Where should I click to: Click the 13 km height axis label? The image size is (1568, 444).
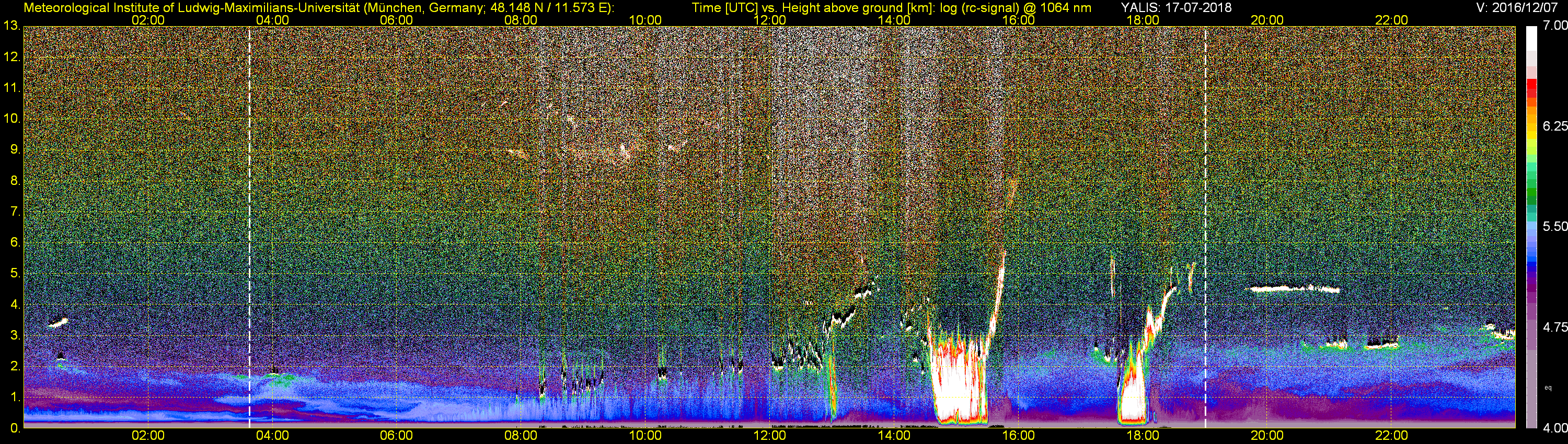pyautogui.click(x=11, y=26)
